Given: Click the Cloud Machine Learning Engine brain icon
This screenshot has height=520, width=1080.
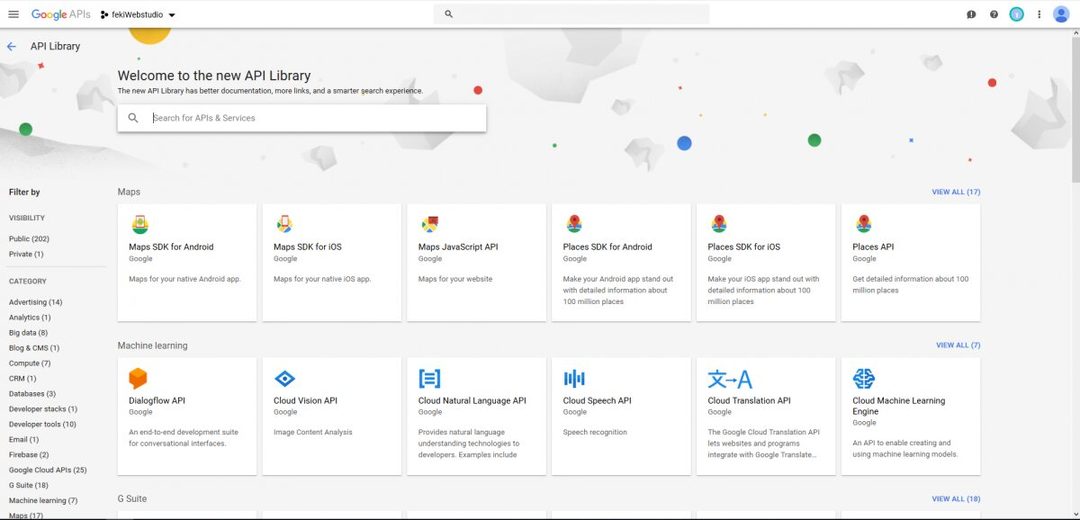Looking at the screenshot, I should (x=863, y=378).
